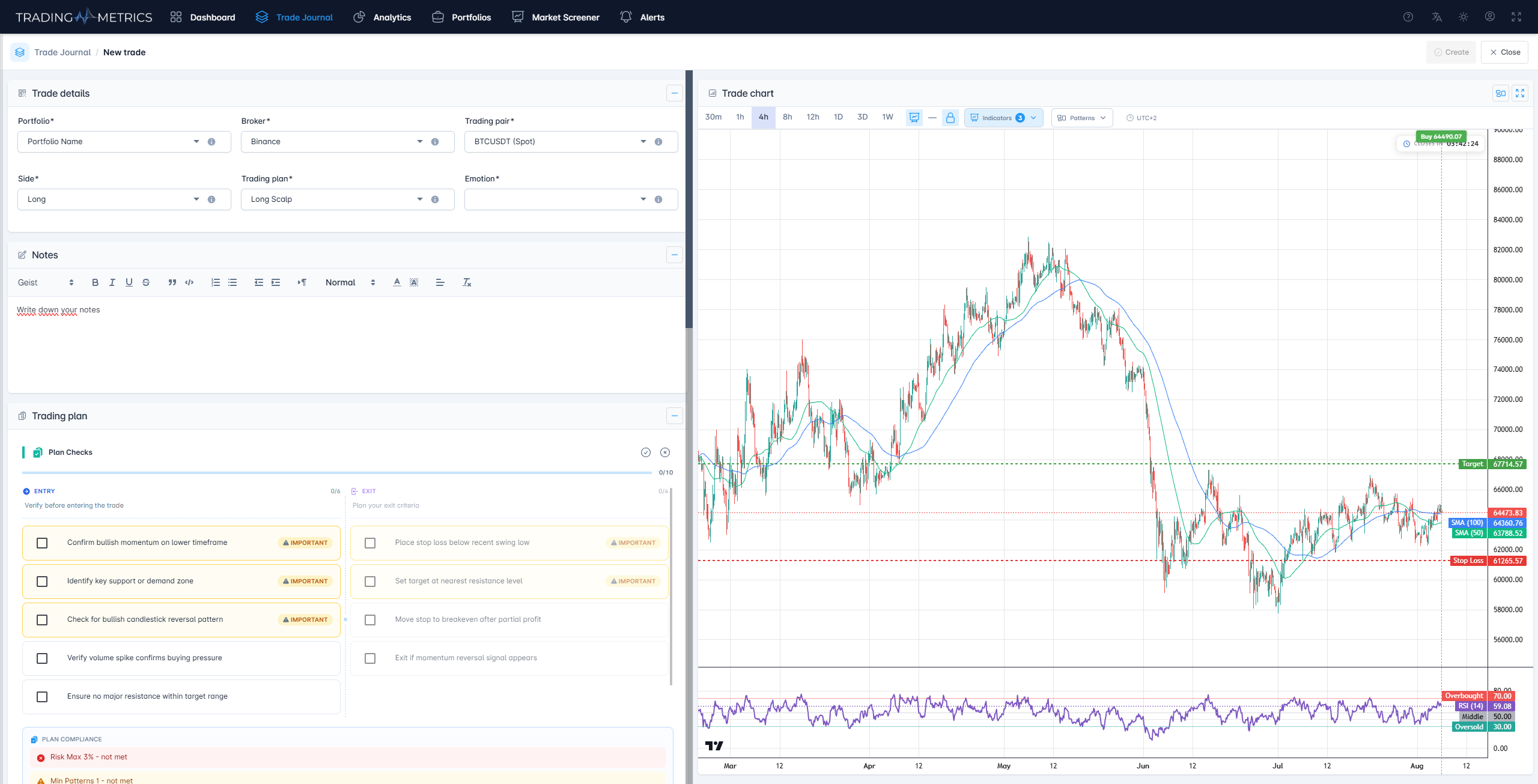
Task: Check Identify key support or demand zone
Action: (x=42, y=582)
